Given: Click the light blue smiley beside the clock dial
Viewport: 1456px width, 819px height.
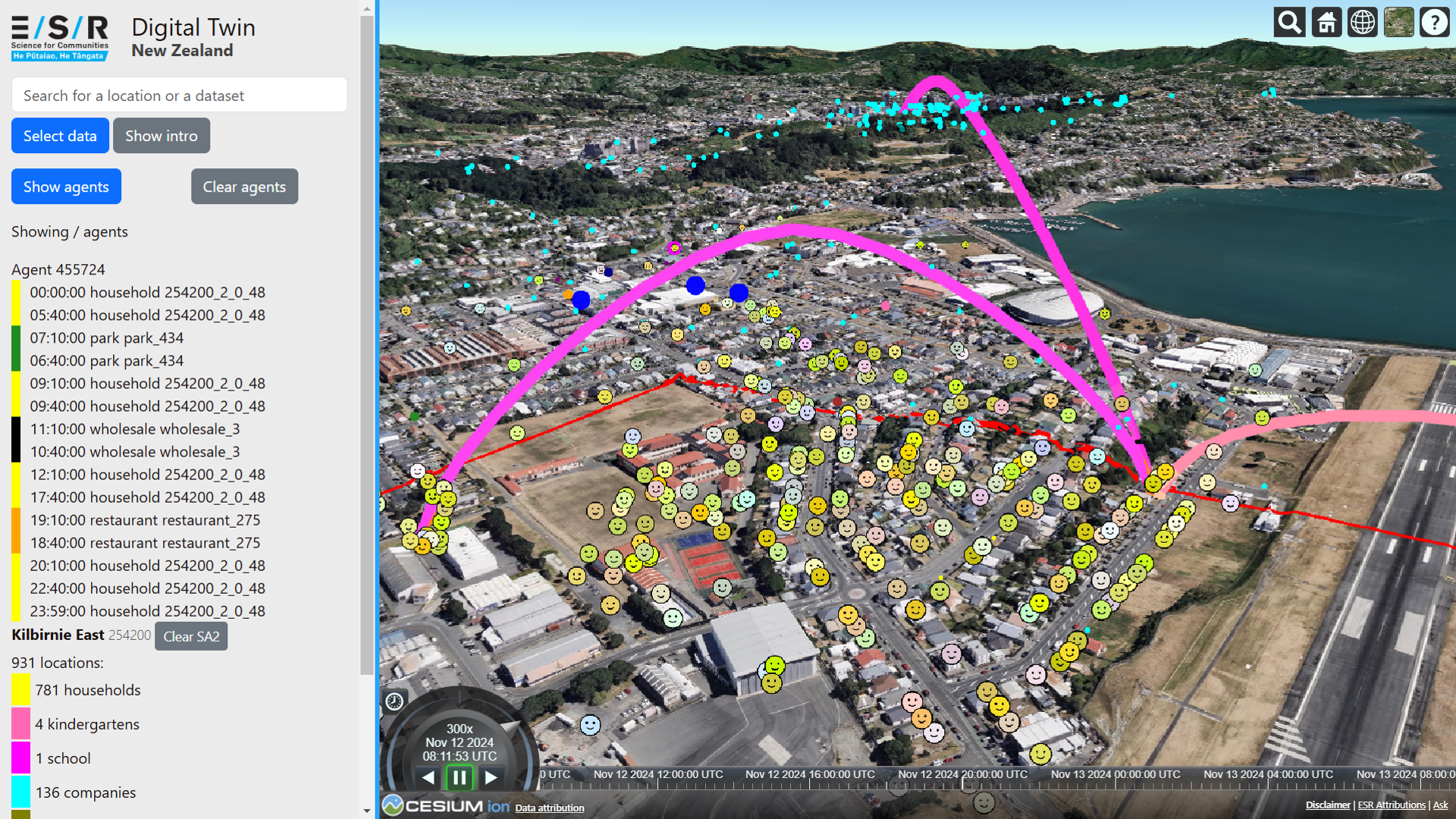Looking at the screenshot, I should [x=590, y=725].
